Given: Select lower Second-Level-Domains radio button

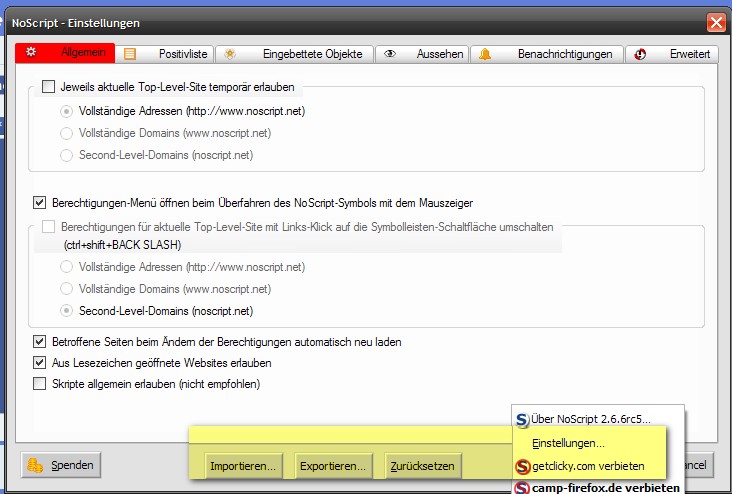Looking at the screenshot, I should tap(66, 311).
